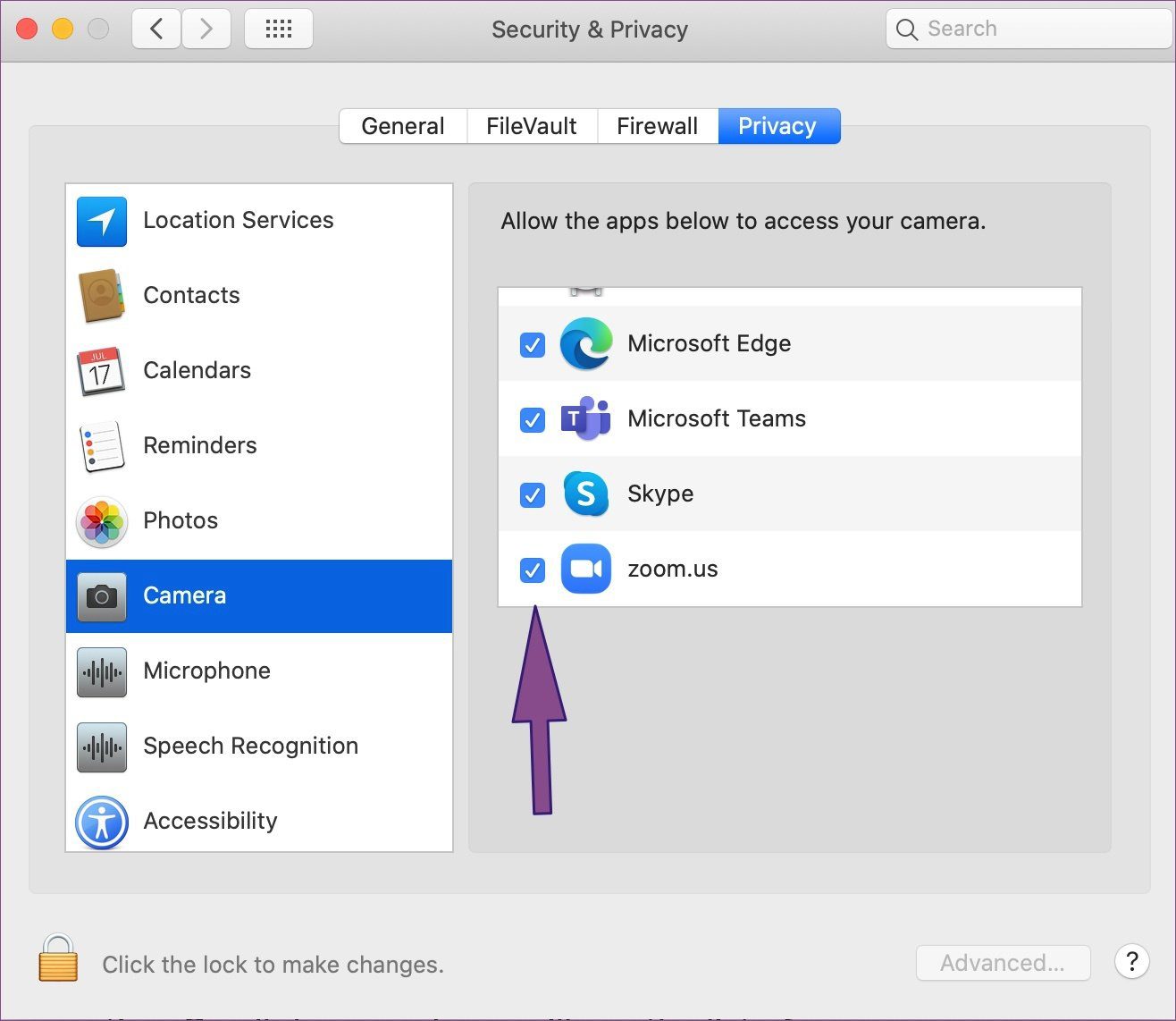The image size is (1176, 1021).
Task: Click the Calendars icon in sidebar
Action: click(101, 371)
